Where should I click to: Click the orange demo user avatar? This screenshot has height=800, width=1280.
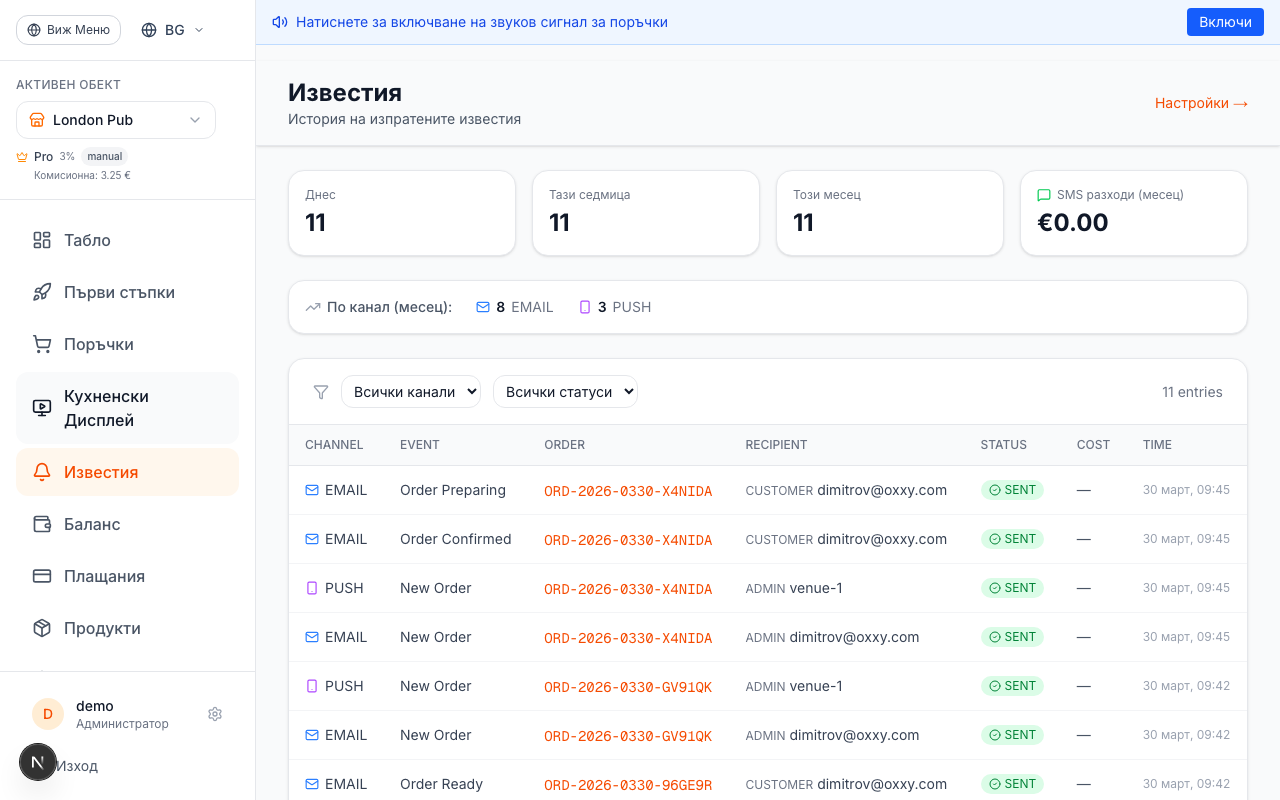click(47, 714)
